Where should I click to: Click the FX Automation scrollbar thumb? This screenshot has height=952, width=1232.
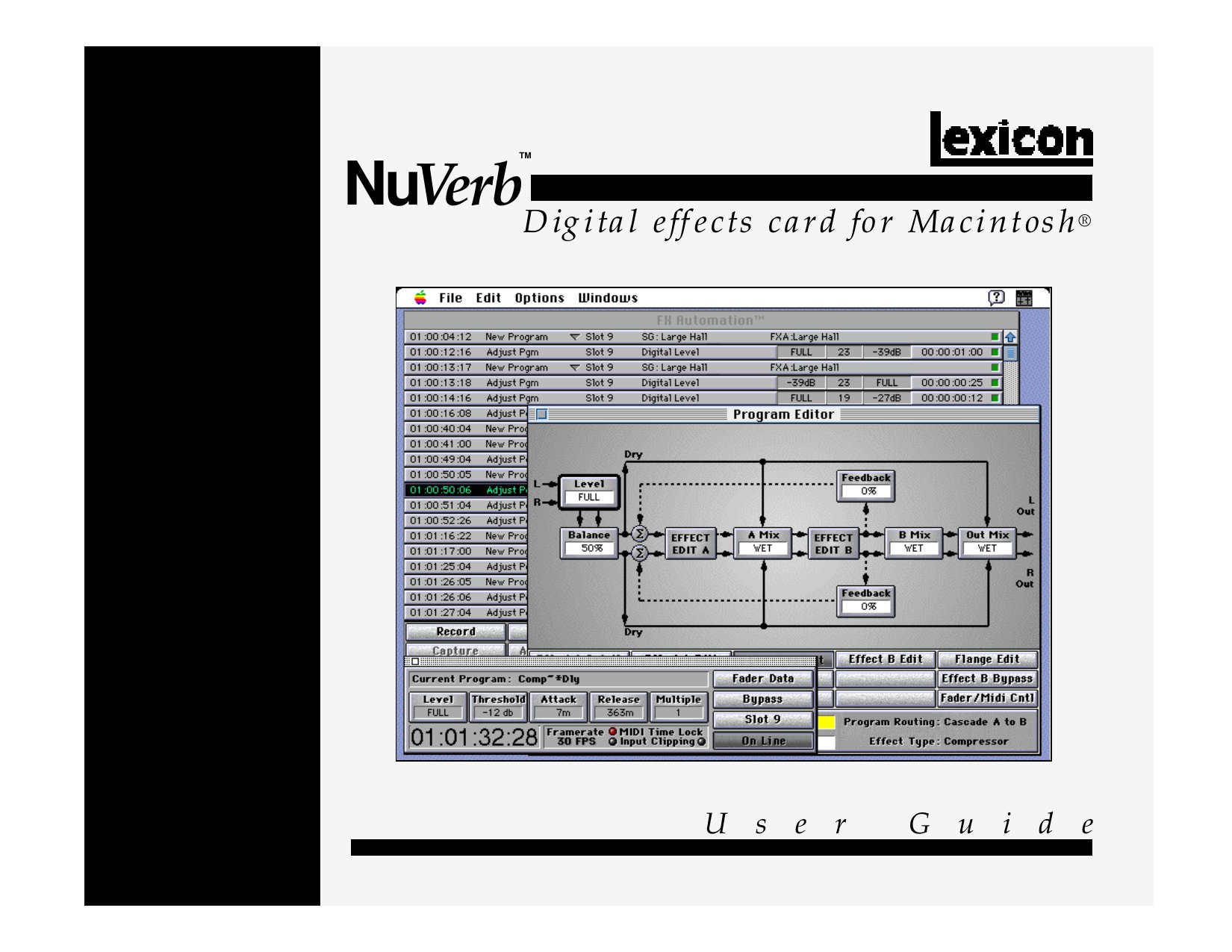click(1010, 353)
